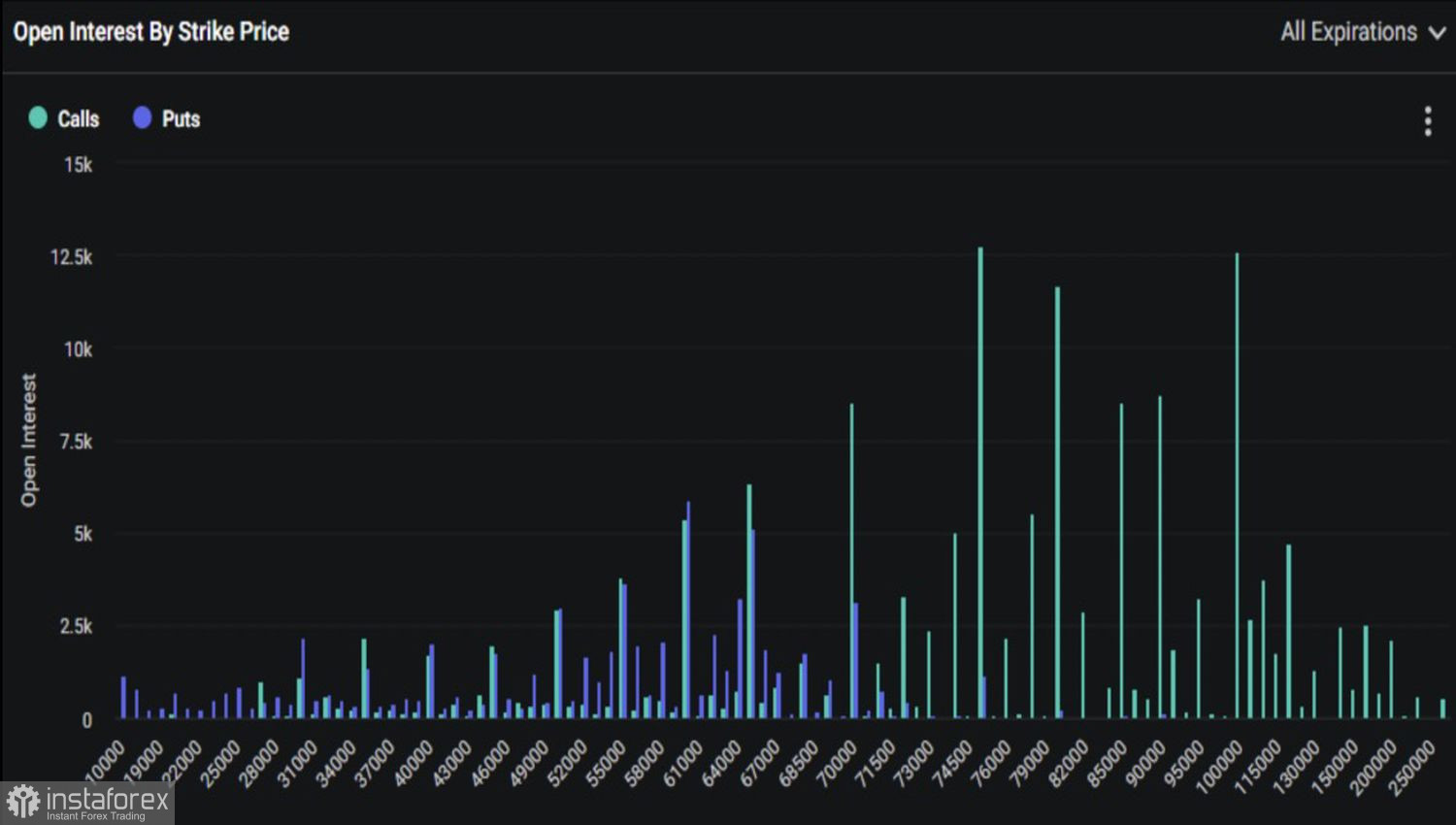This screenshot has width=1456, height=825.
Task: Click the 34000 strike label
Action: coord(336,762)
